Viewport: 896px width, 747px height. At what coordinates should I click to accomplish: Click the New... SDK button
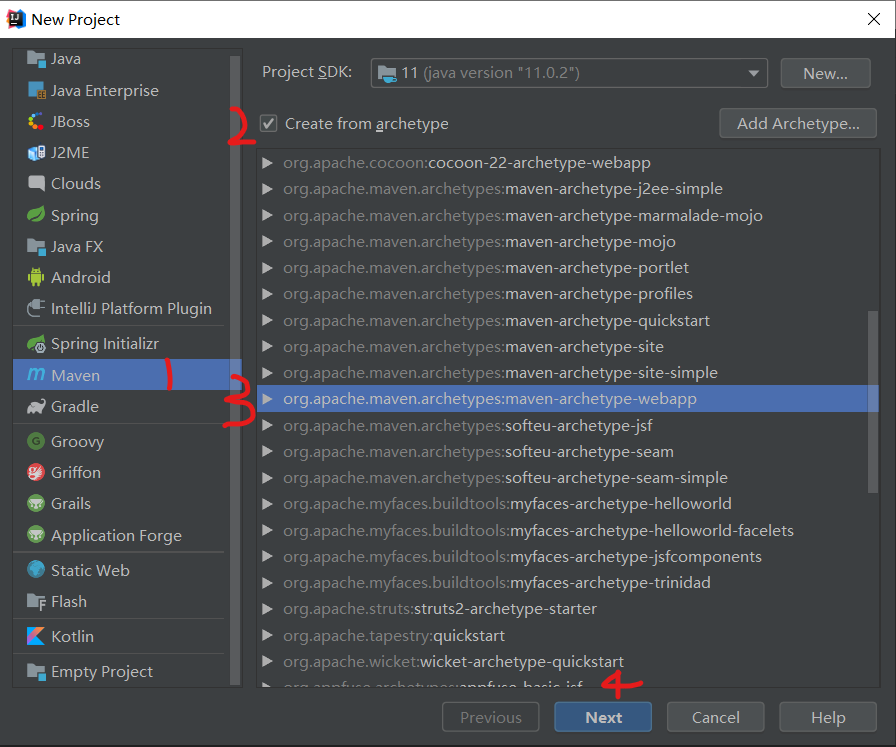point(825,73)
